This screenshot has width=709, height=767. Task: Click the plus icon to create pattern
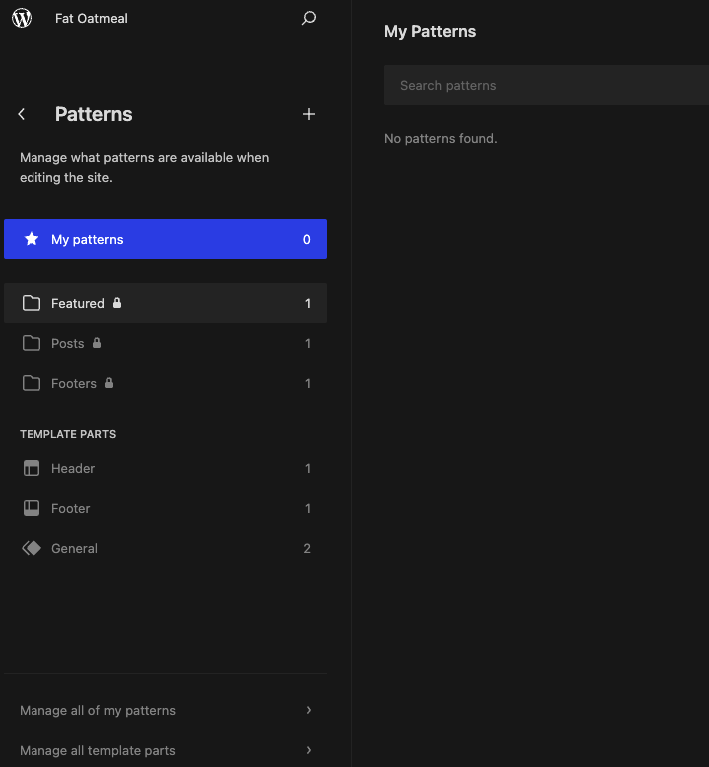point(309,114)
